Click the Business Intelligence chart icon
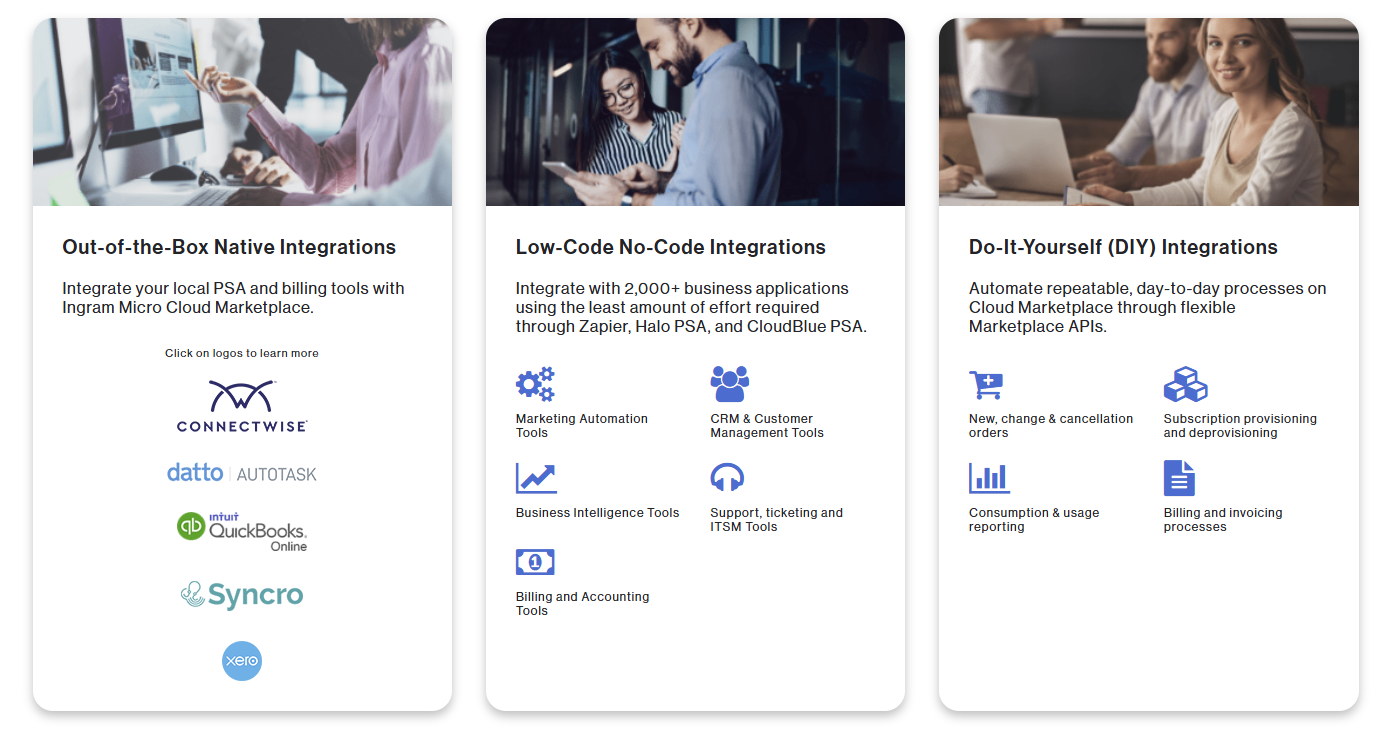This screenshot has width=1377, height=730. (536, 478)
